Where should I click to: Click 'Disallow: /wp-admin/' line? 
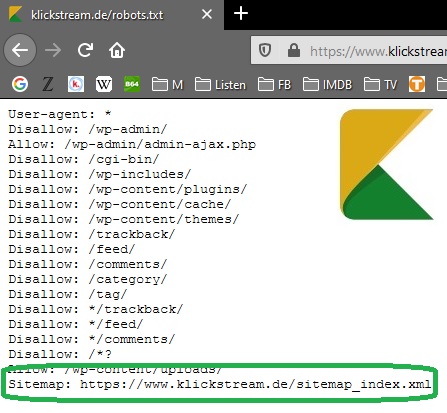tap(88, 129)
